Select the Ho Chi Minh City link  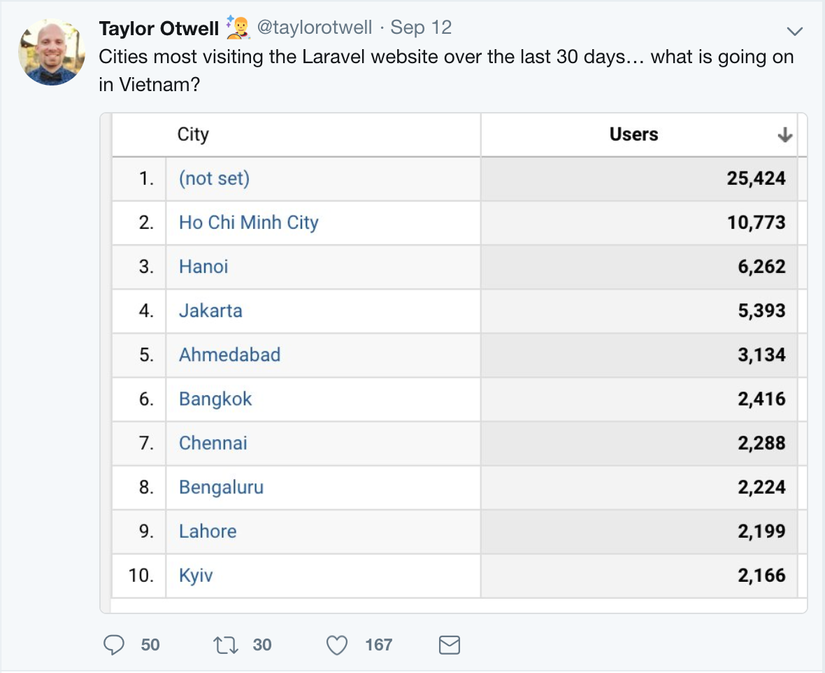pos(248,223)
